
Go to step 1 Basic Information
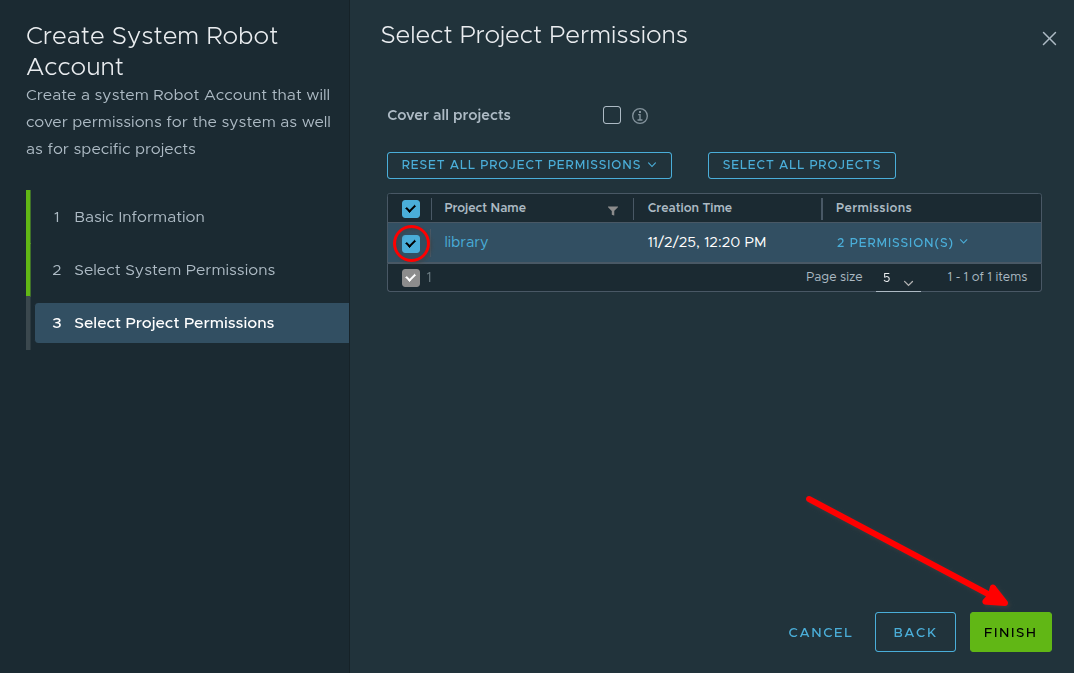tap(139, 217)
